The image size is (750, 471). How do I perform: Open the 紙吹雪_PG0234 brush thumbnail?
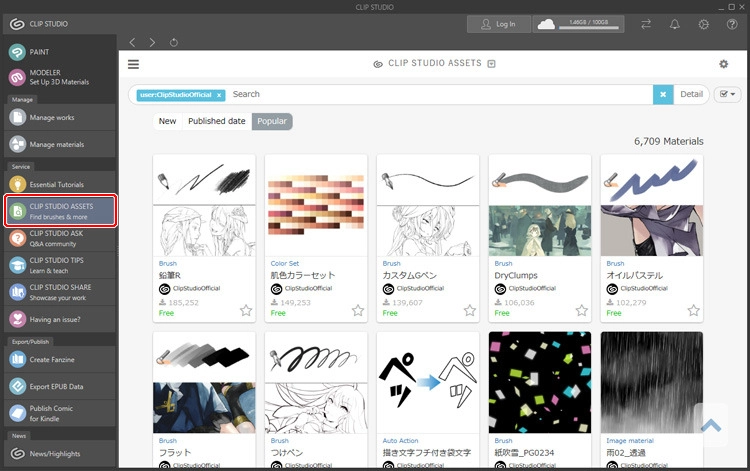[x=540, y=383]
